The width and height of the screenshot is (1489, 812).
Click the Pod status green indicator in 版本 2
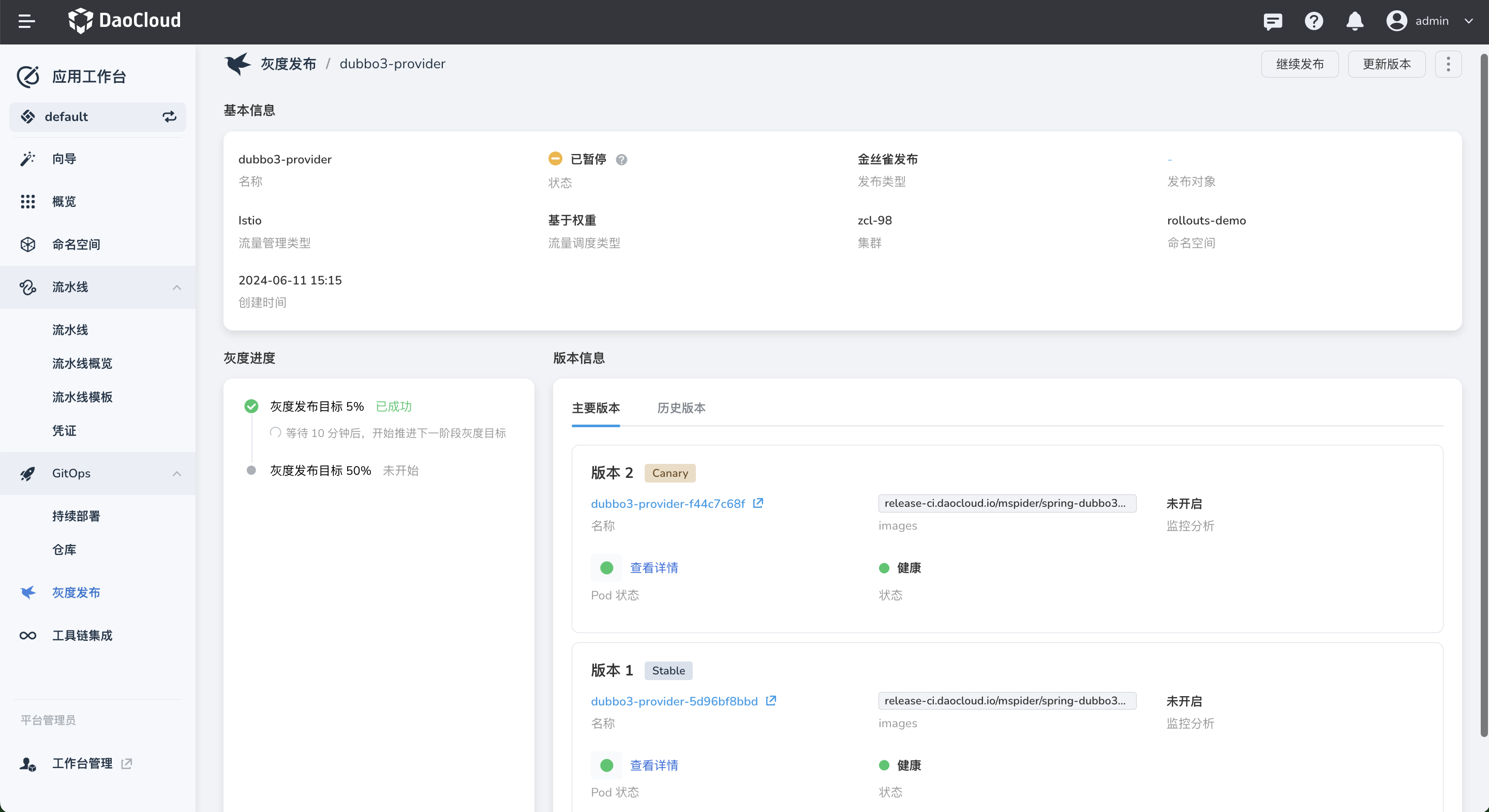point(606,567)
